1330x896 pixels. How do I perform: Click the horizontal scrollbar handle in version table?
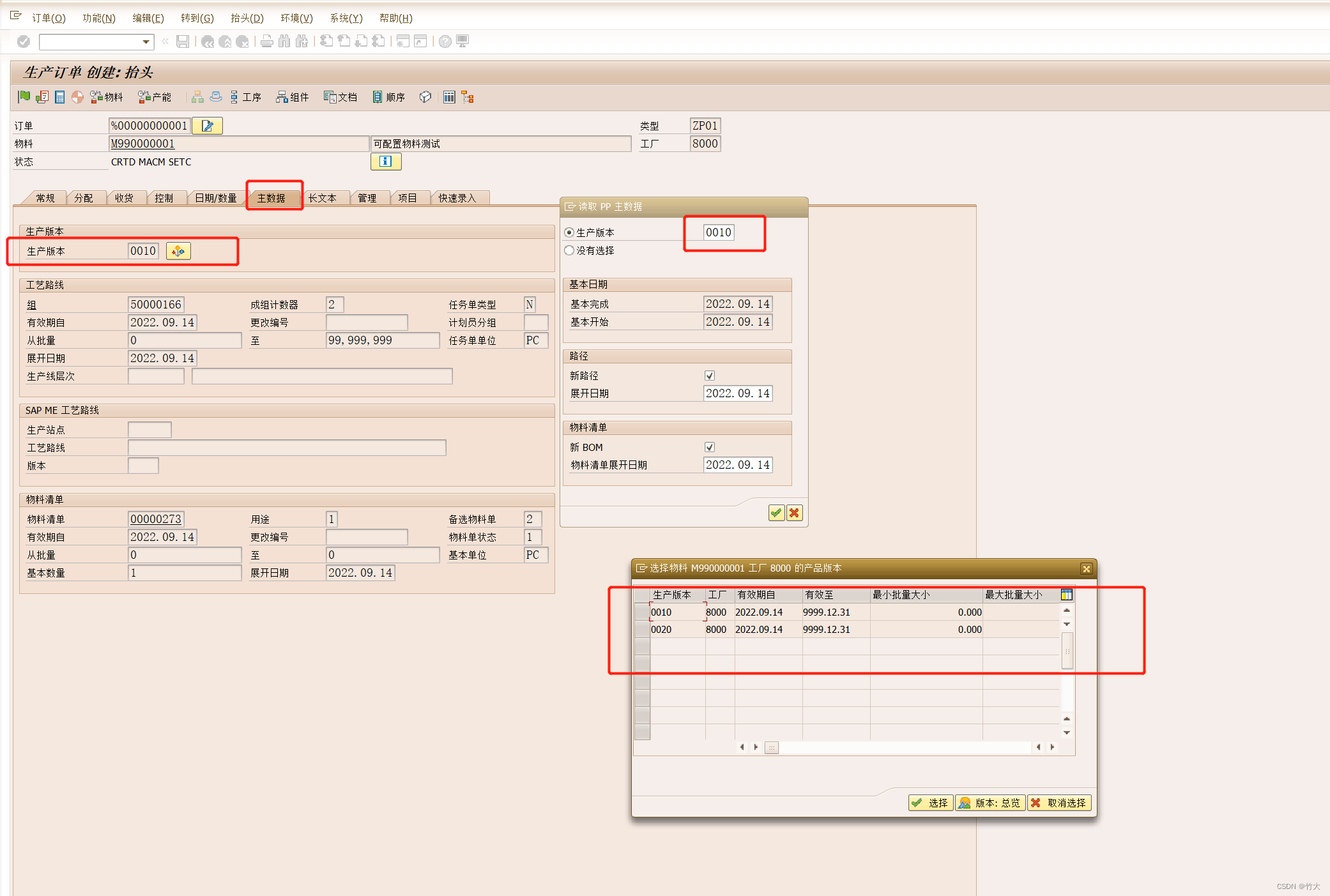click(772, 747)
